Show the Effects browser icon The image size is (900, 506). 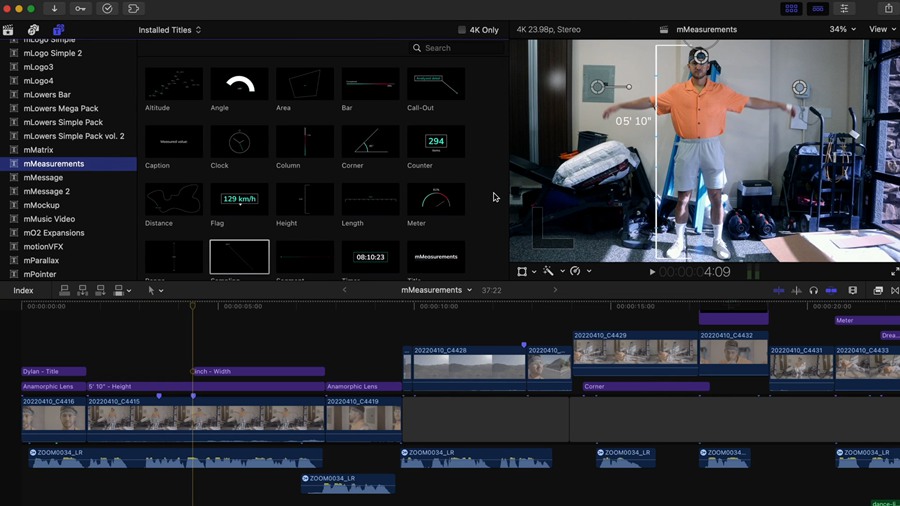878,290
